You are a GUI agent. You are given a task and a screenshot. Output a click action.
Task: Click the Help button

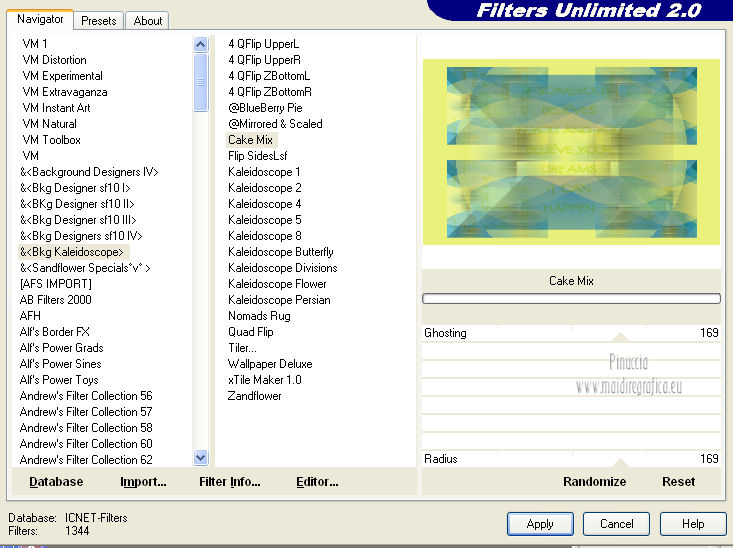(693, 524)
